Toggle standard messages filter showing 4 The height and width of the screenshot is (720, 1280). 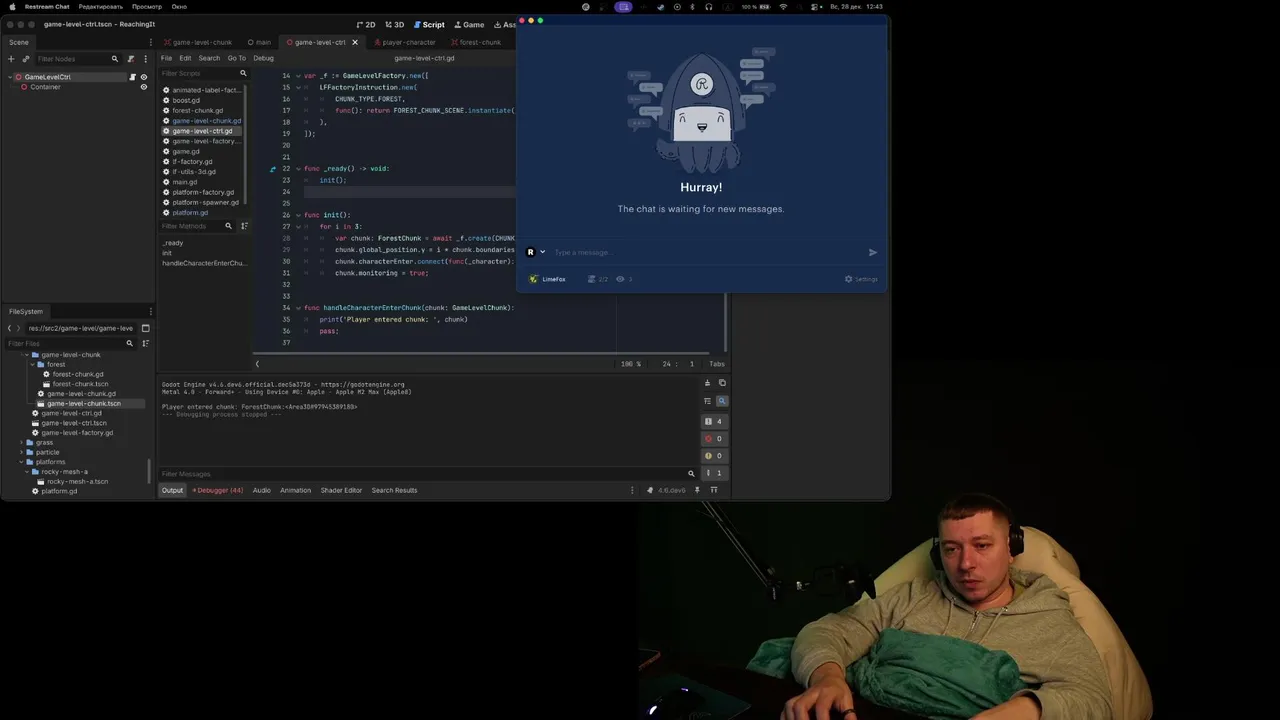point(714,421)
